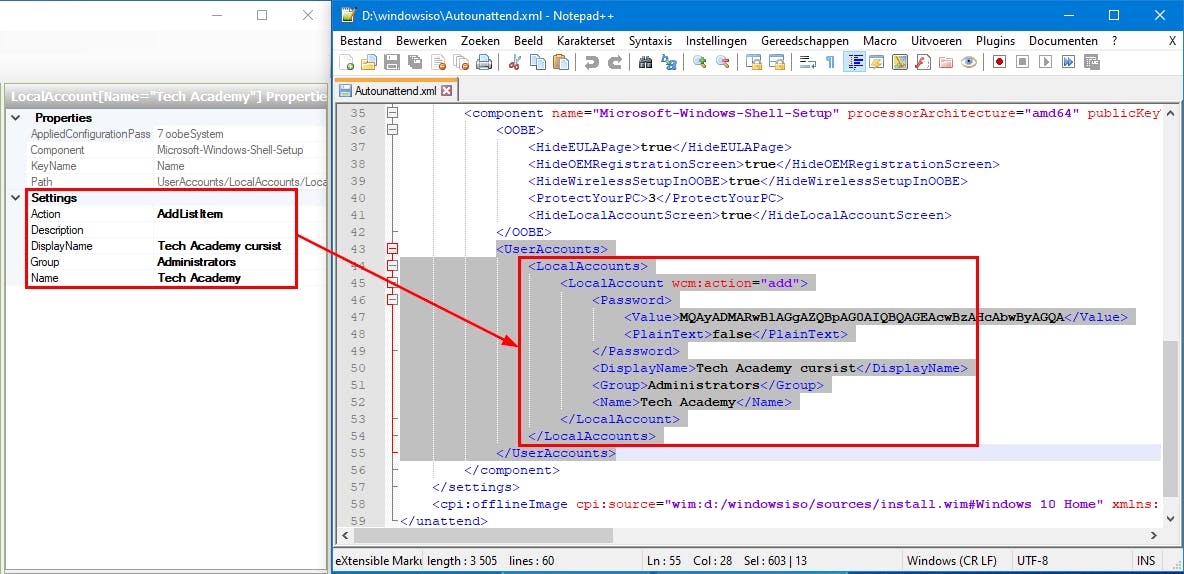Click the Print icon in toolbar
This screenshot has height=574, width=1184.
pyautogui.click(x=484, y=63)
